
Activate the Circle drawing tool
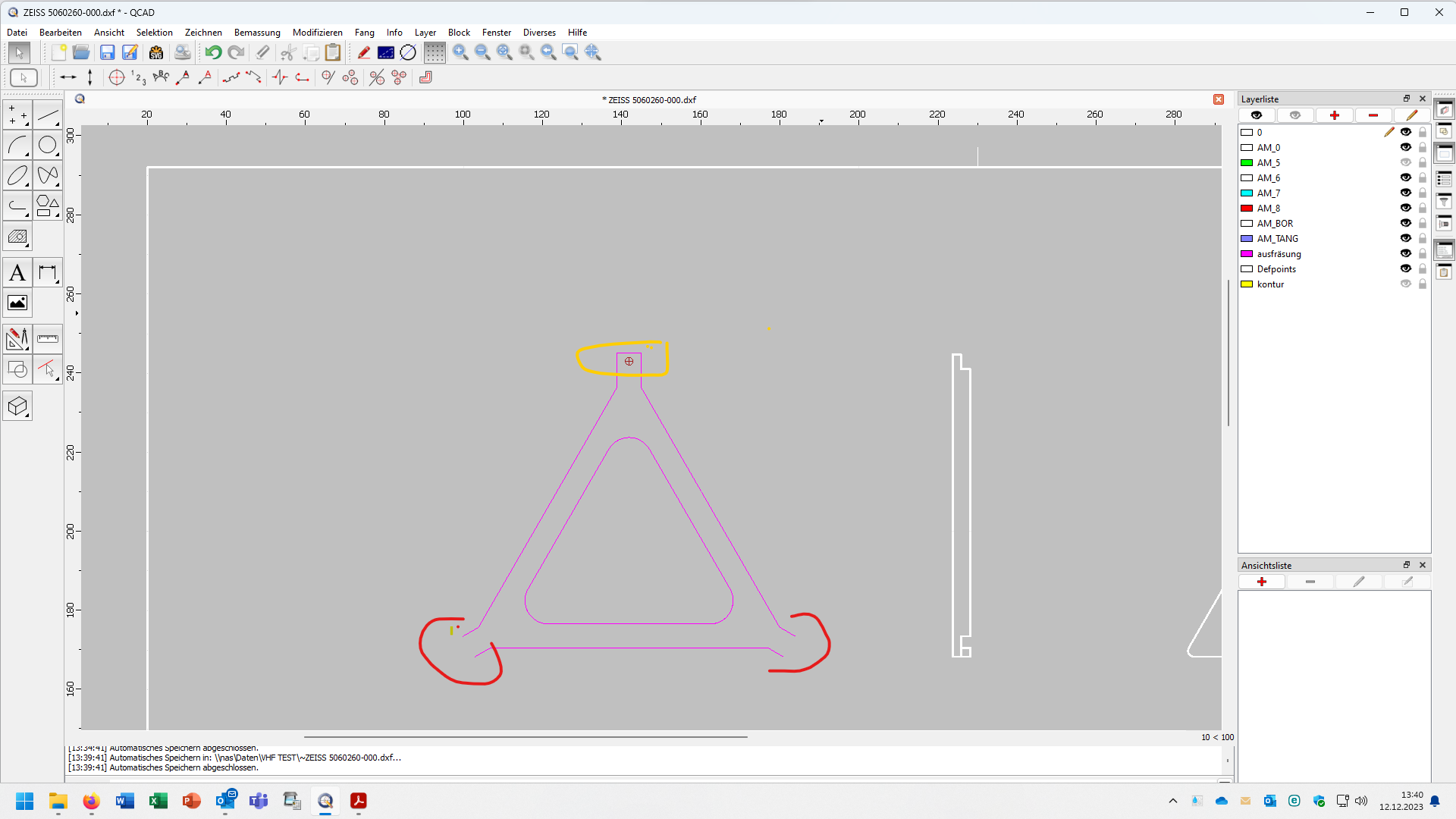tap(48, 146)
